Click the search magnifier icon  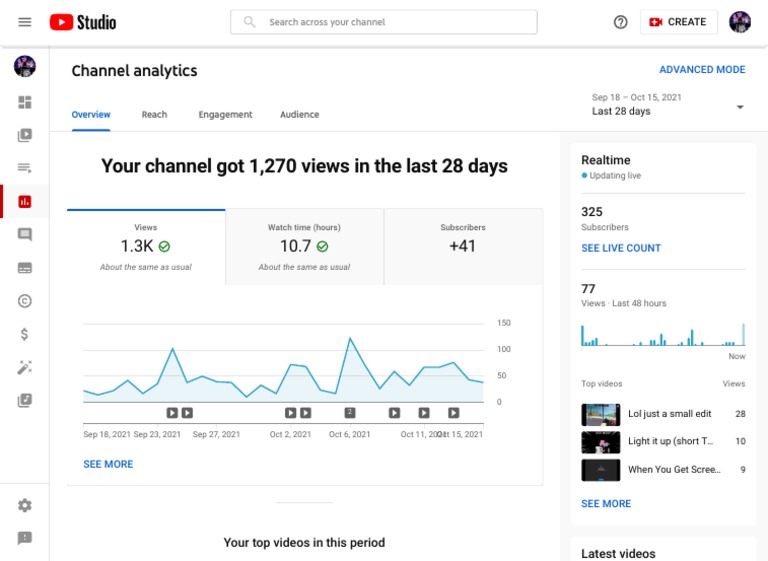[x=249, y=22]
